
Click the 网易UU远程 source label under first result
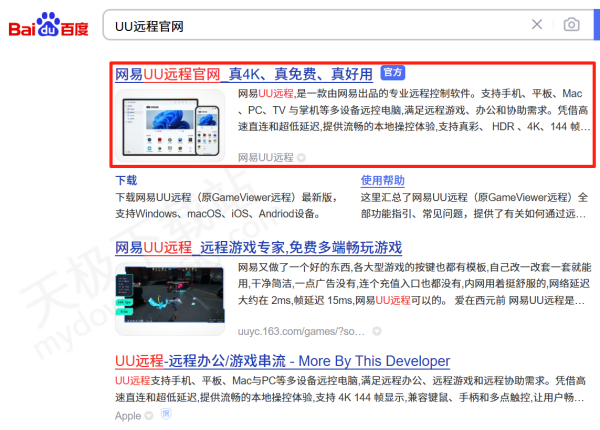266,158
